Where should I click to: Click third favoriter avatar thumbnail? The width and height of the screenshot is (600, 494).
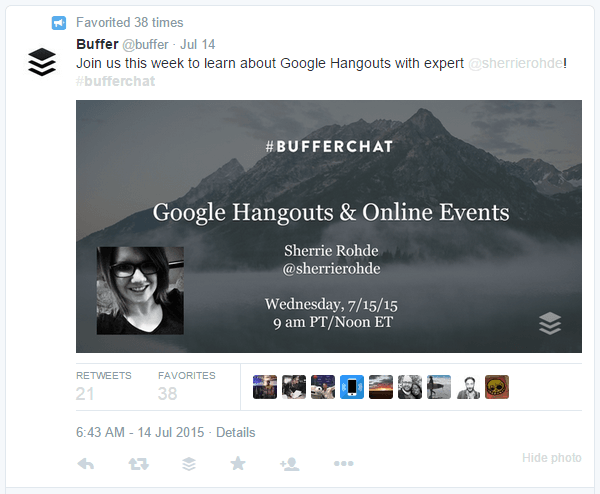pyautogui.click(x=323, y=387)
